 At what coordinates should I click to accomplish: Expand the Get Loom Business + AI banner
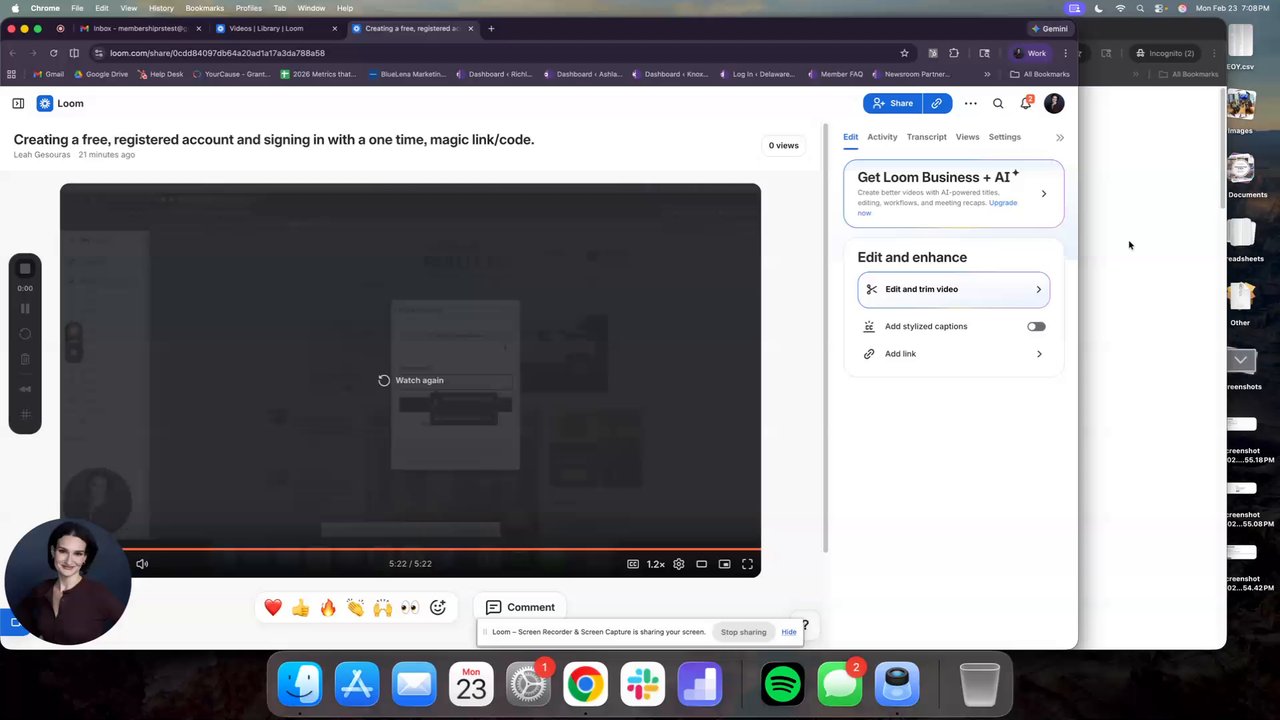(1044, 194)
